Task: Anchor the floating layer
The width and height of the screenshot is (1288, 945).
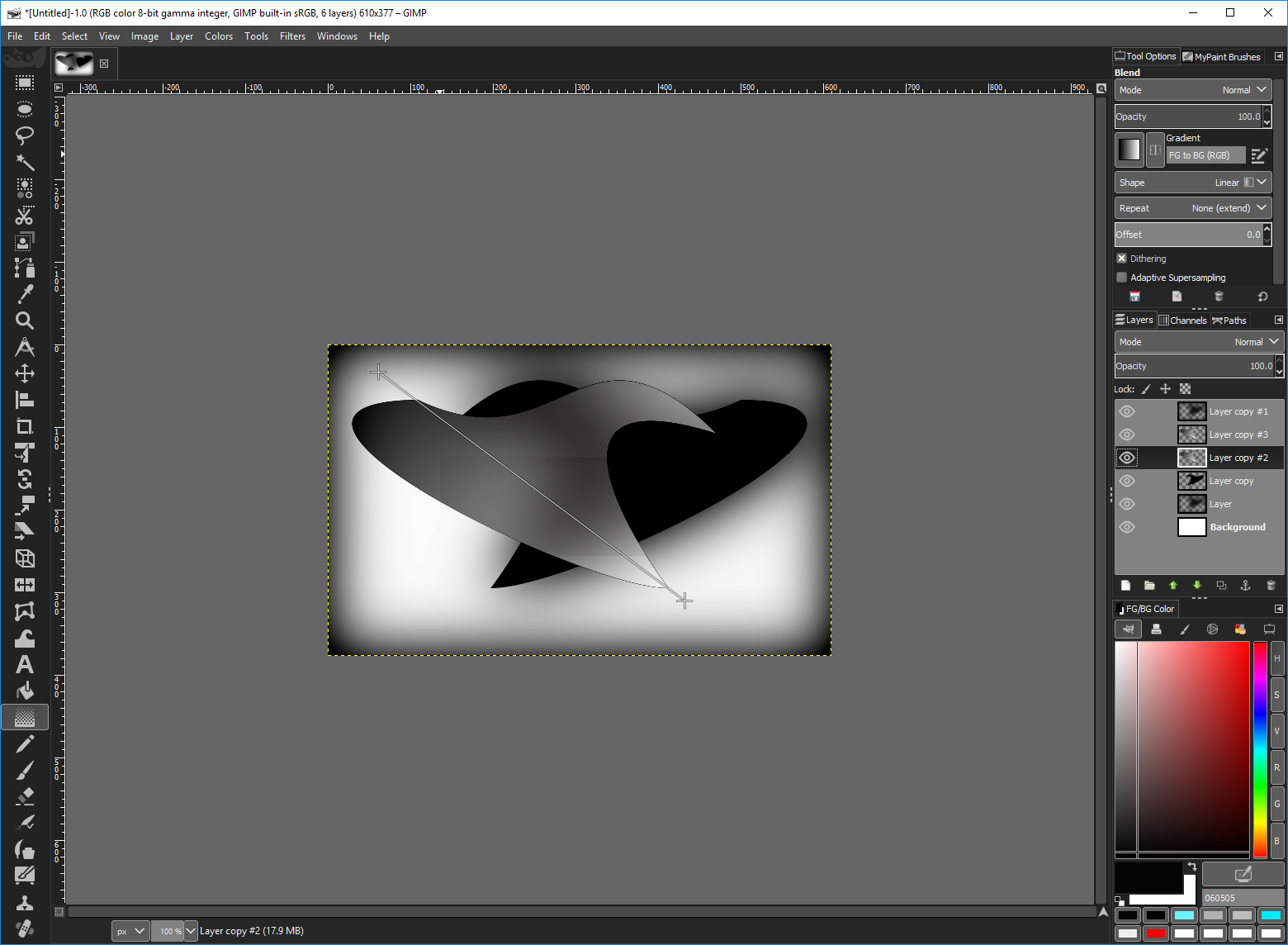Action: [x=1246, y=586]
